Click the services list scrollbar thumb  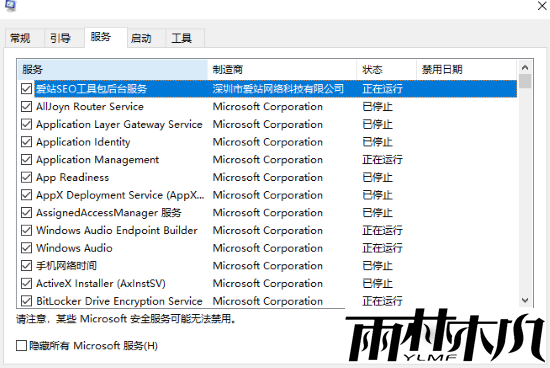[525, 81]
